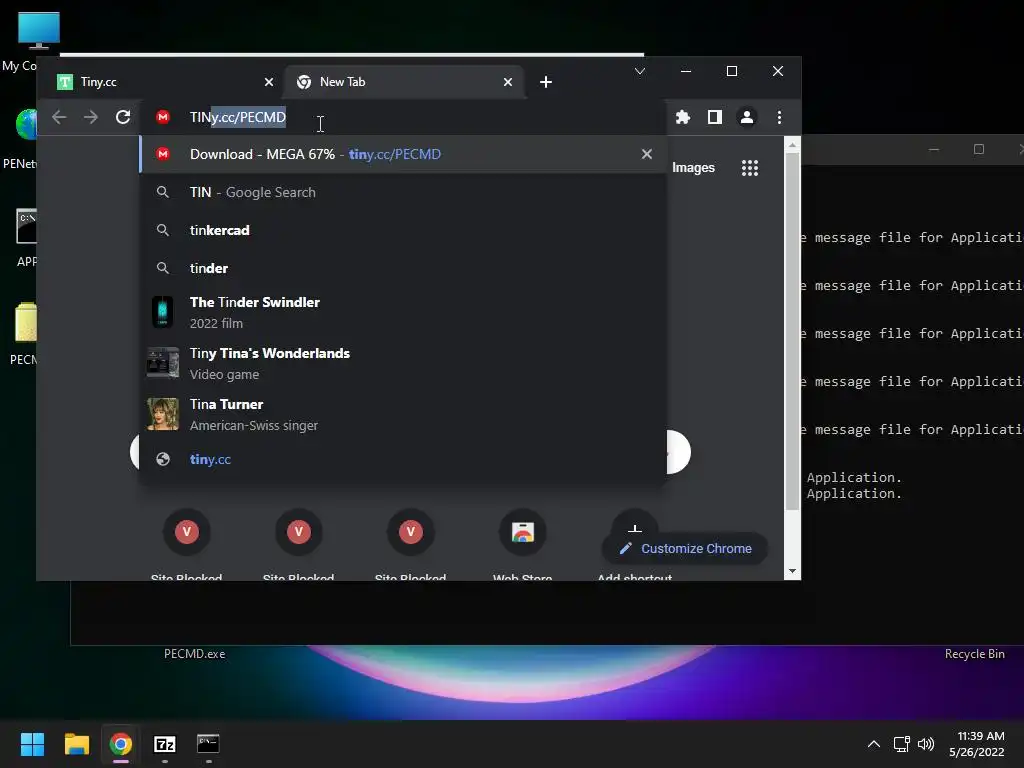Open the Windows Start menu
1024x768 pixels.
pyautogui.click(x=32, y=744)
